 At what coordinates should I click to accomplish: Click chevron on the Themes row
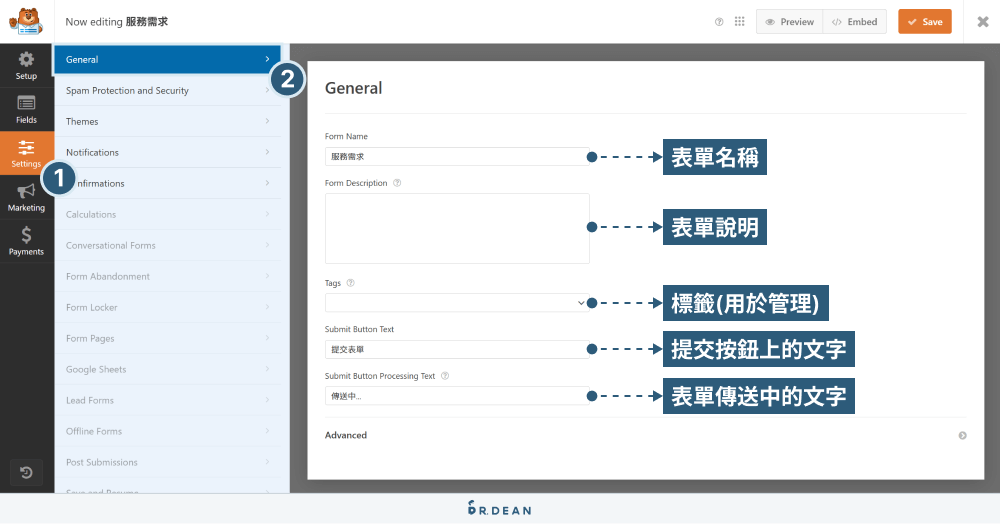point(267,121)
